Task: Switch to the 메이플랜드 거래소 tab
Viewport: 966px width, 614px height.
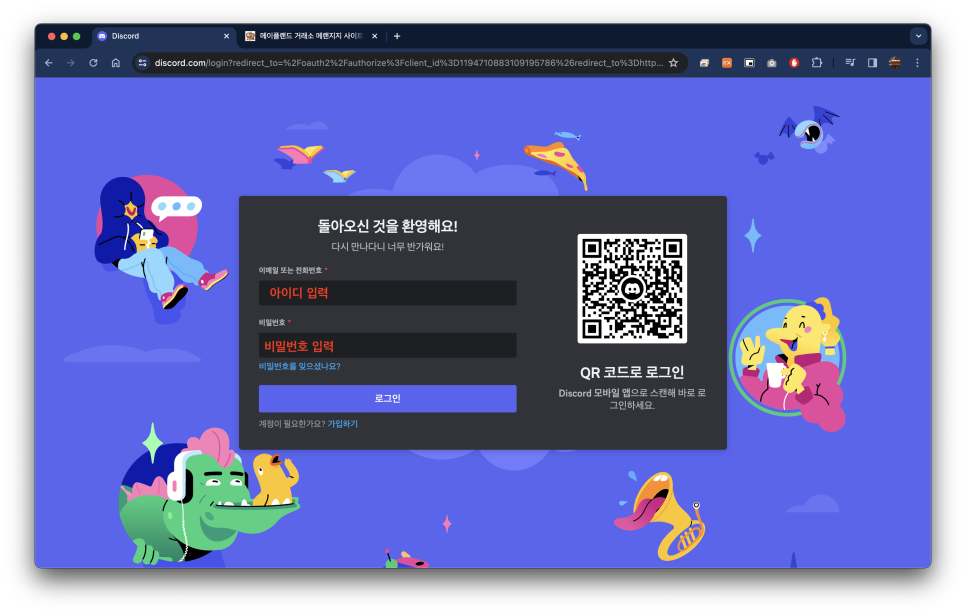Action: 311,36
